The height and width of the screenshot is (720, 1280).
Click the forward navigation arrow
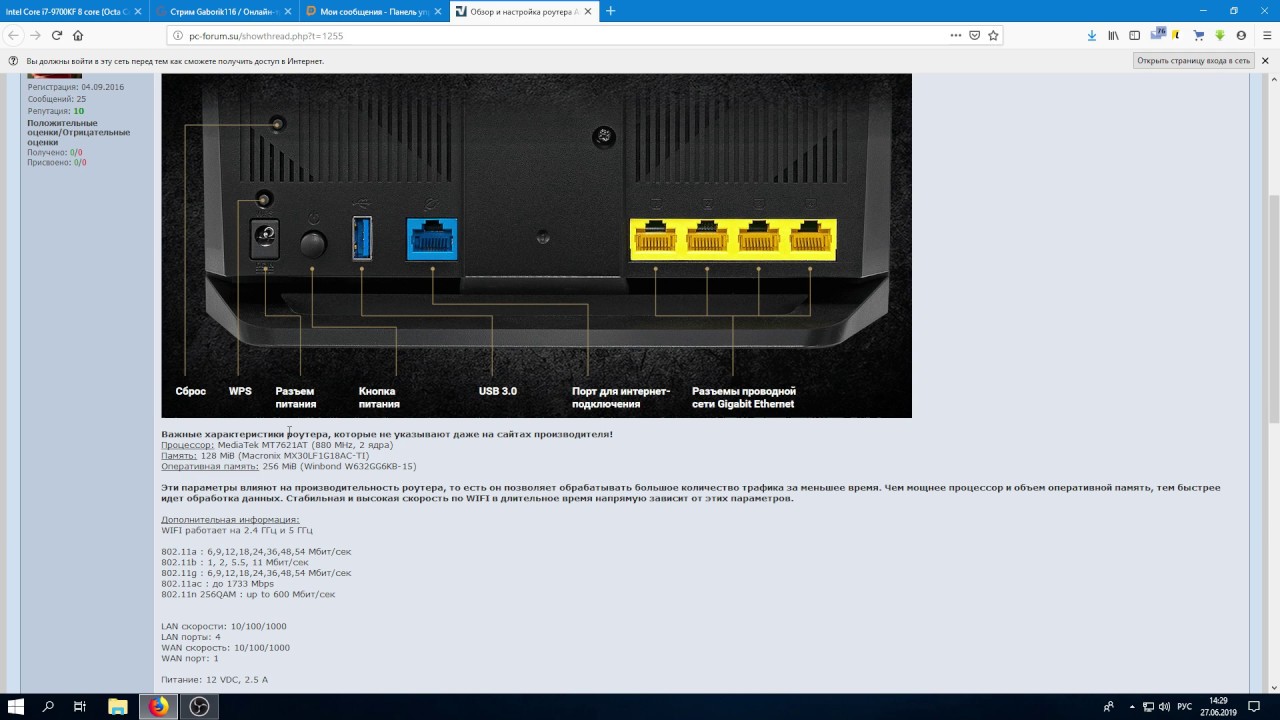35,35
